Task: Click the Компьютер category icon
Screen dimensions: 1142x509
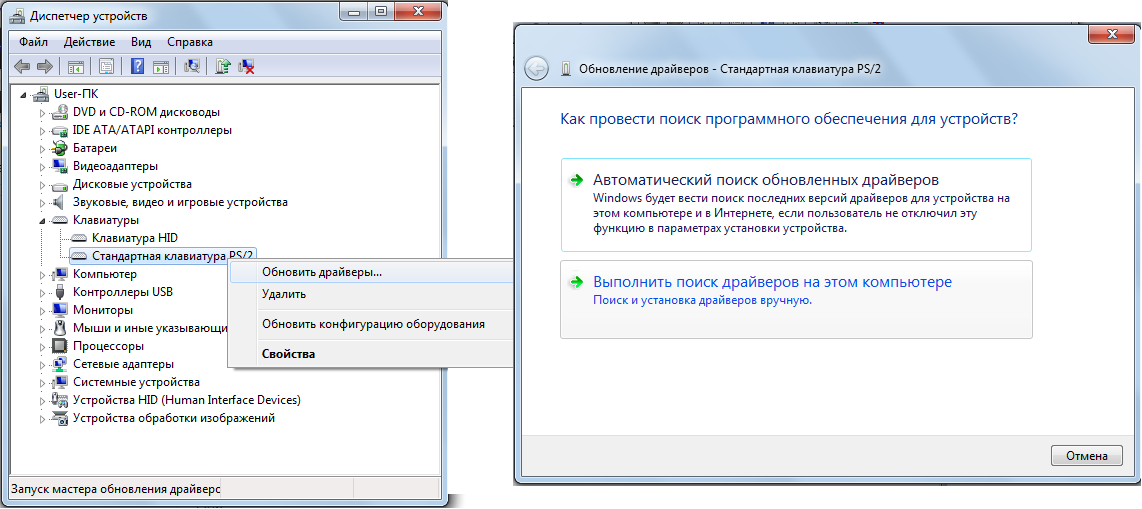Action: (61, 274)
